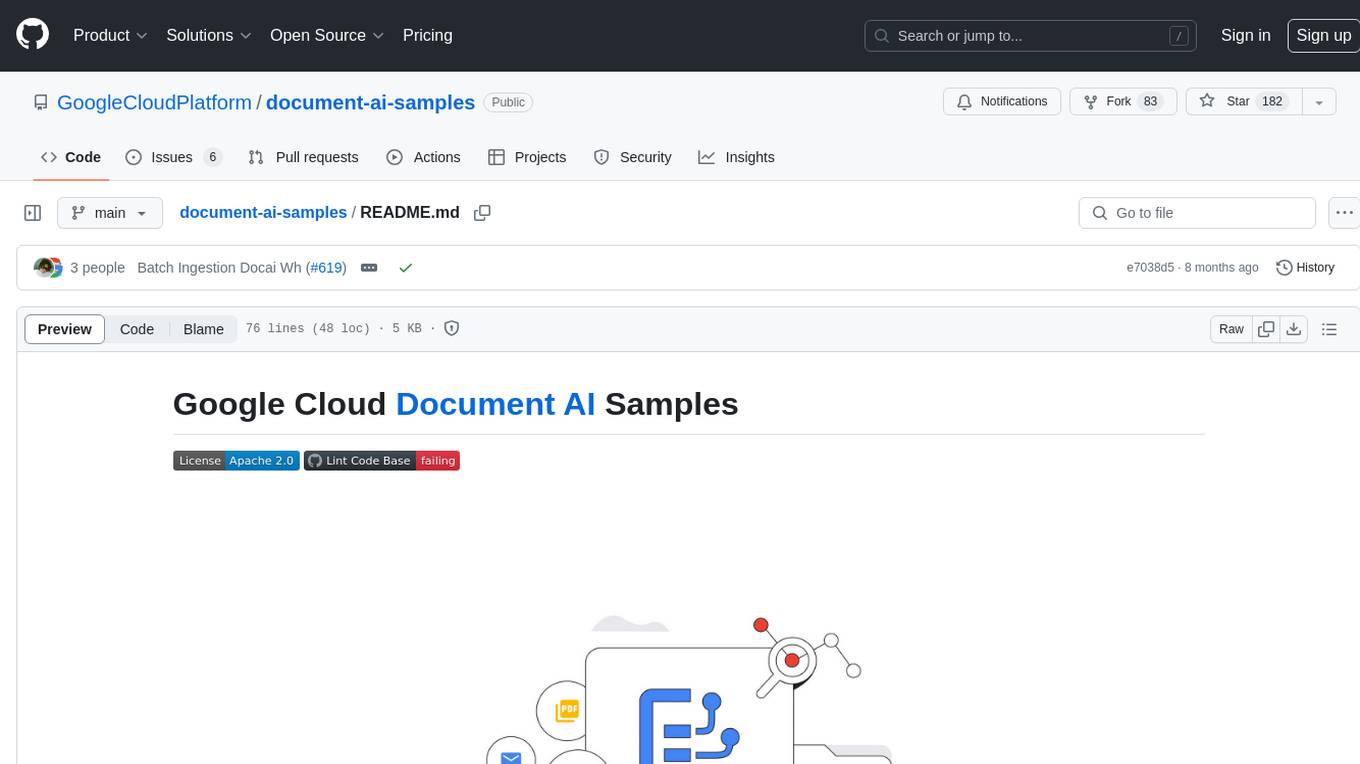Open the document-ai-samples repository link in the header
The image size is (1360, 764).
(370, 102)
